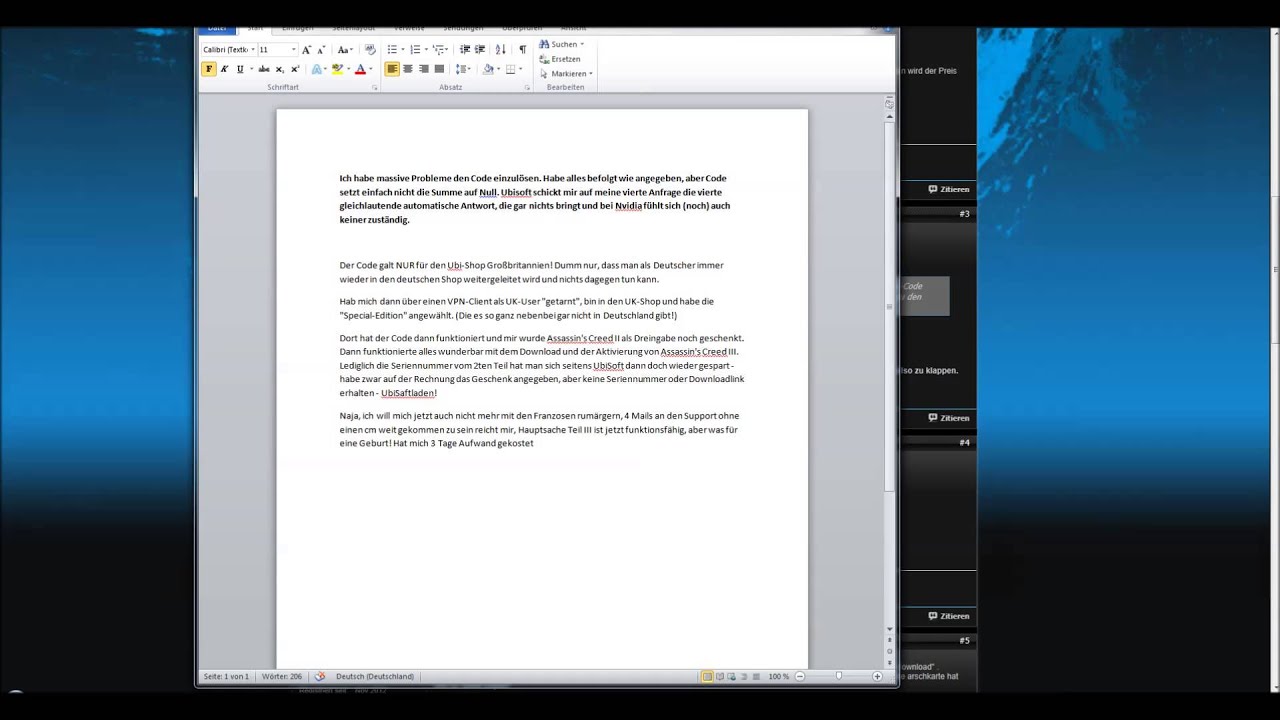Switch to Outline view button
Screen dimensions: 1280x720
pos(744,676)
